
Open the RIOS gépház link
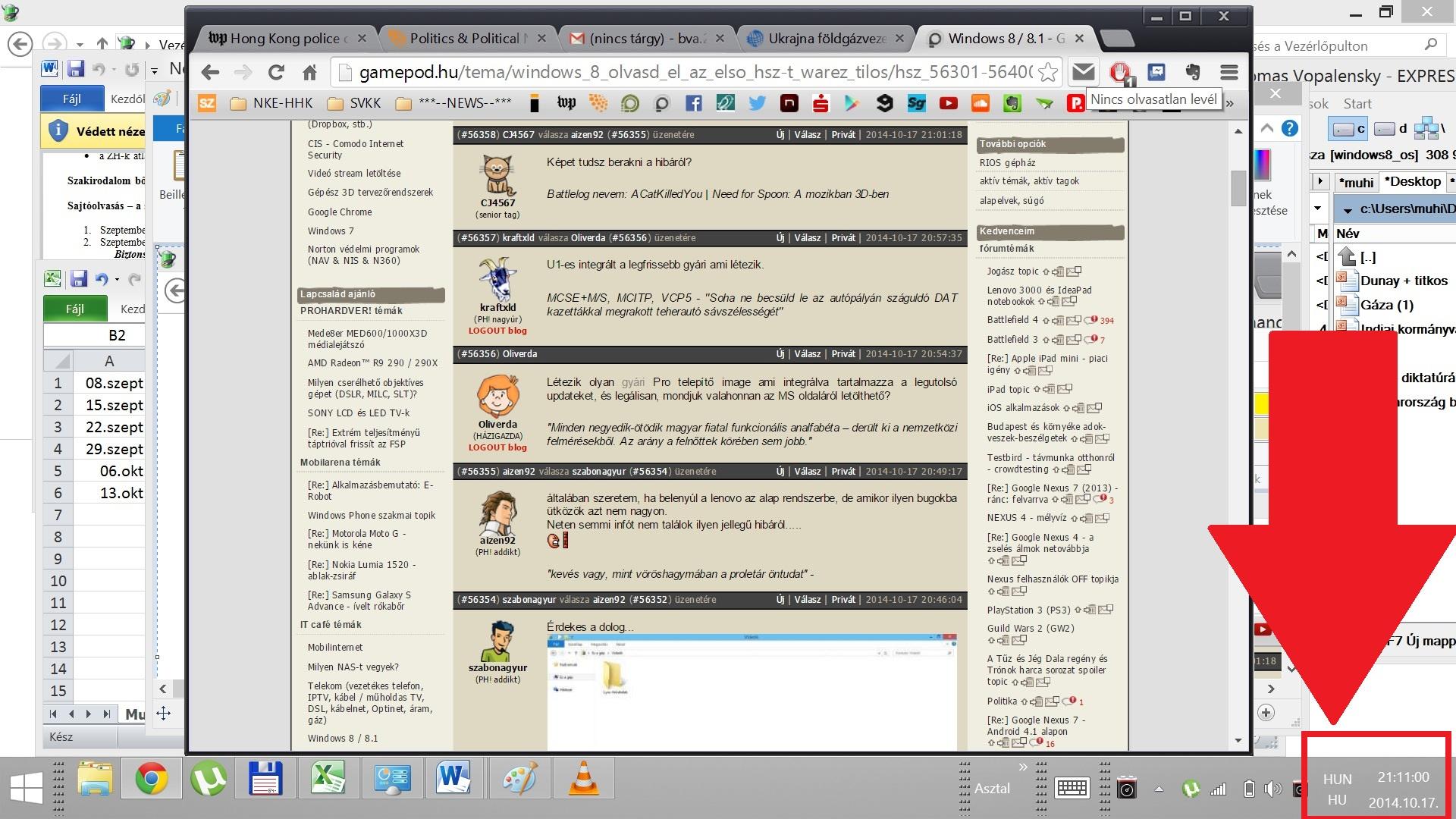[x=1007, y=162]
